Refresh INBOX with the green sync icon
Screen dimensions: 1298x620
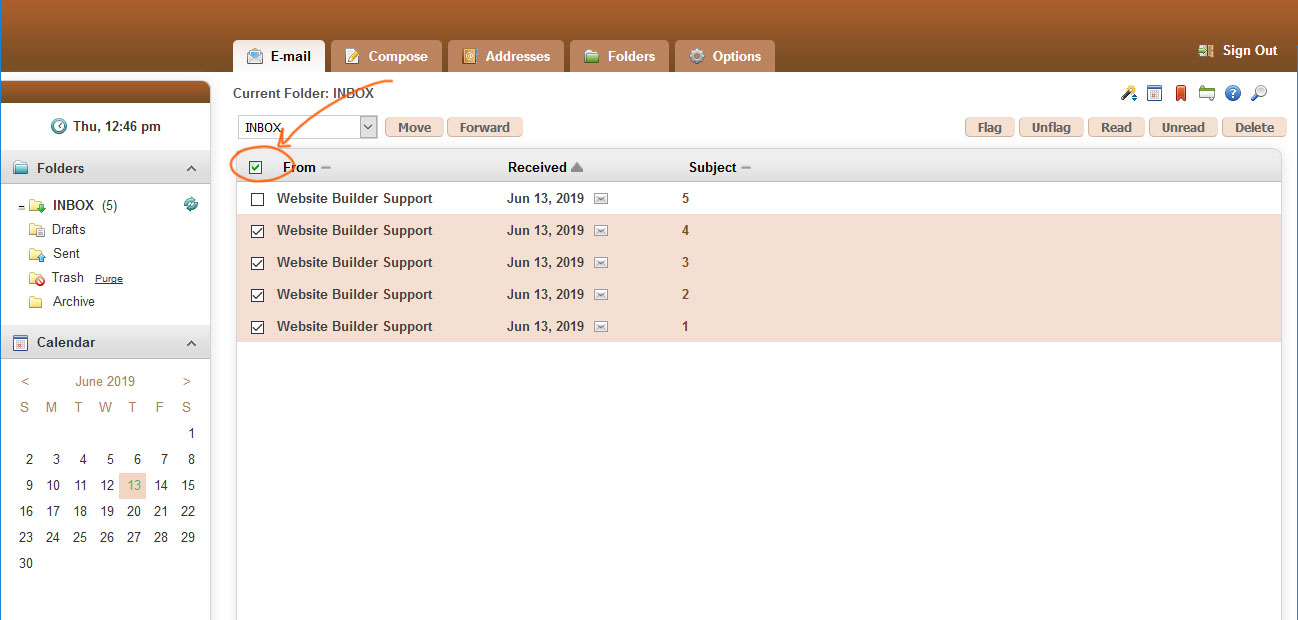(191, 204)
